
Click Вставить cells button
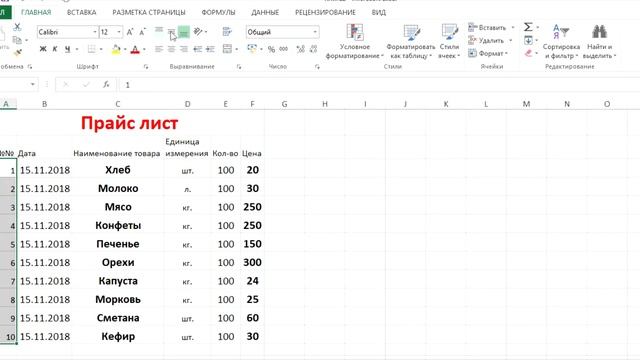pyautogui.click(x=487, y=28)
